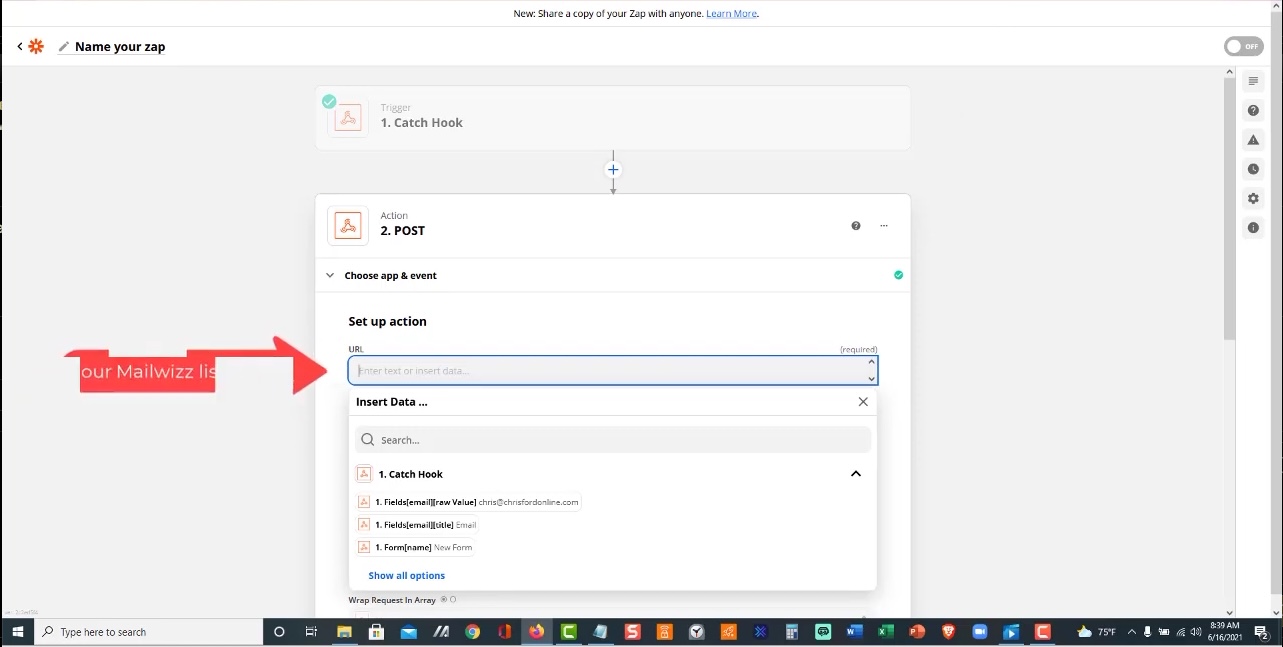Toggle the zap ON/OFF switch
The width and height of the screenshot is (1283, 647).
[1243, 46]
